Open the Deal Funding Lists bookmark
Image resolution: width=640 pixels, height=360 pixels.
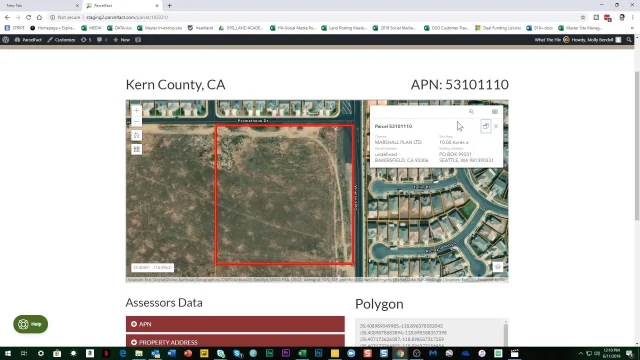[498, 28]
